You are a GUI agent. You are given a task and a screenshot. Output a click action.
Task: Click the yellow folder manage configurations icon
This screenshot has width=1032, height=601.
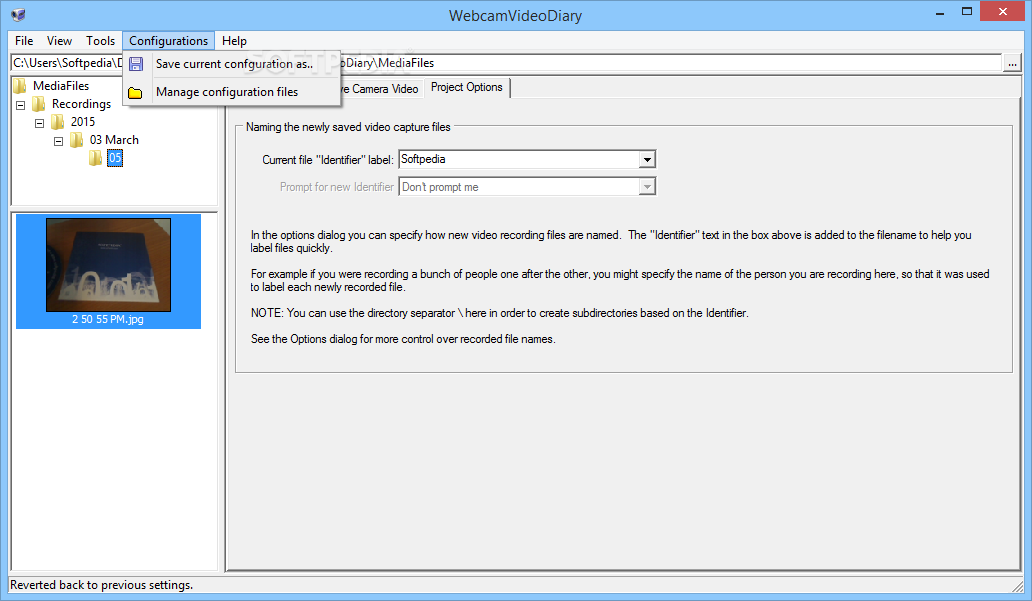[x=135, y=93]
